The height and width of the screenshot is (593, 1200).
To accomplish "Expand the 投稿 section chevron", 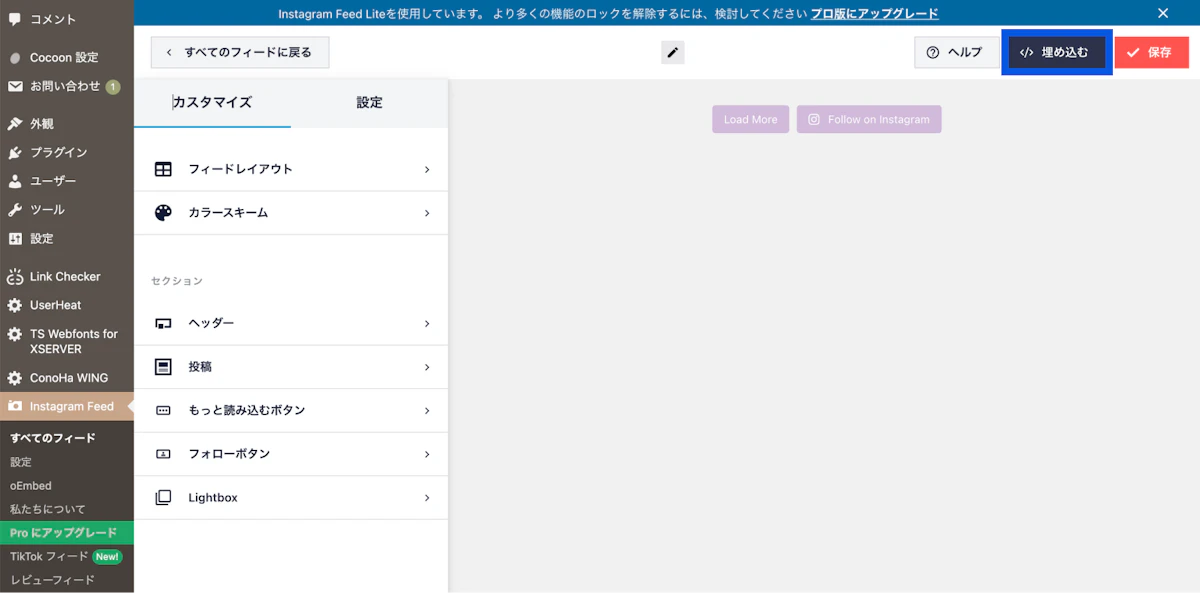I will [x=428, y=367].
